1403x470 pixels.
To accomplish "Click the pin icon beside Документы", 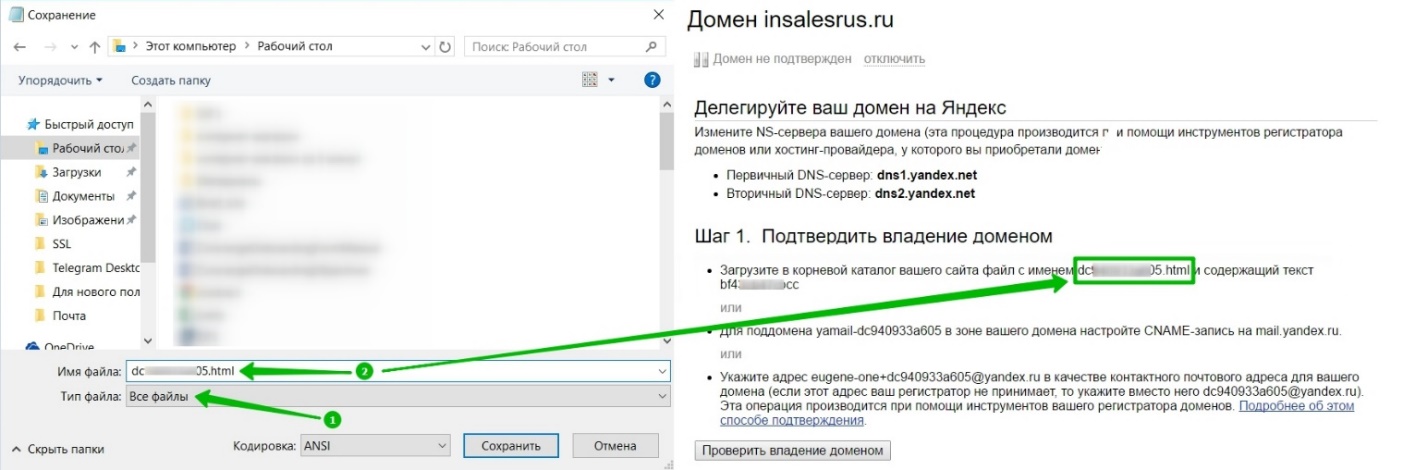I will point(131,196).
